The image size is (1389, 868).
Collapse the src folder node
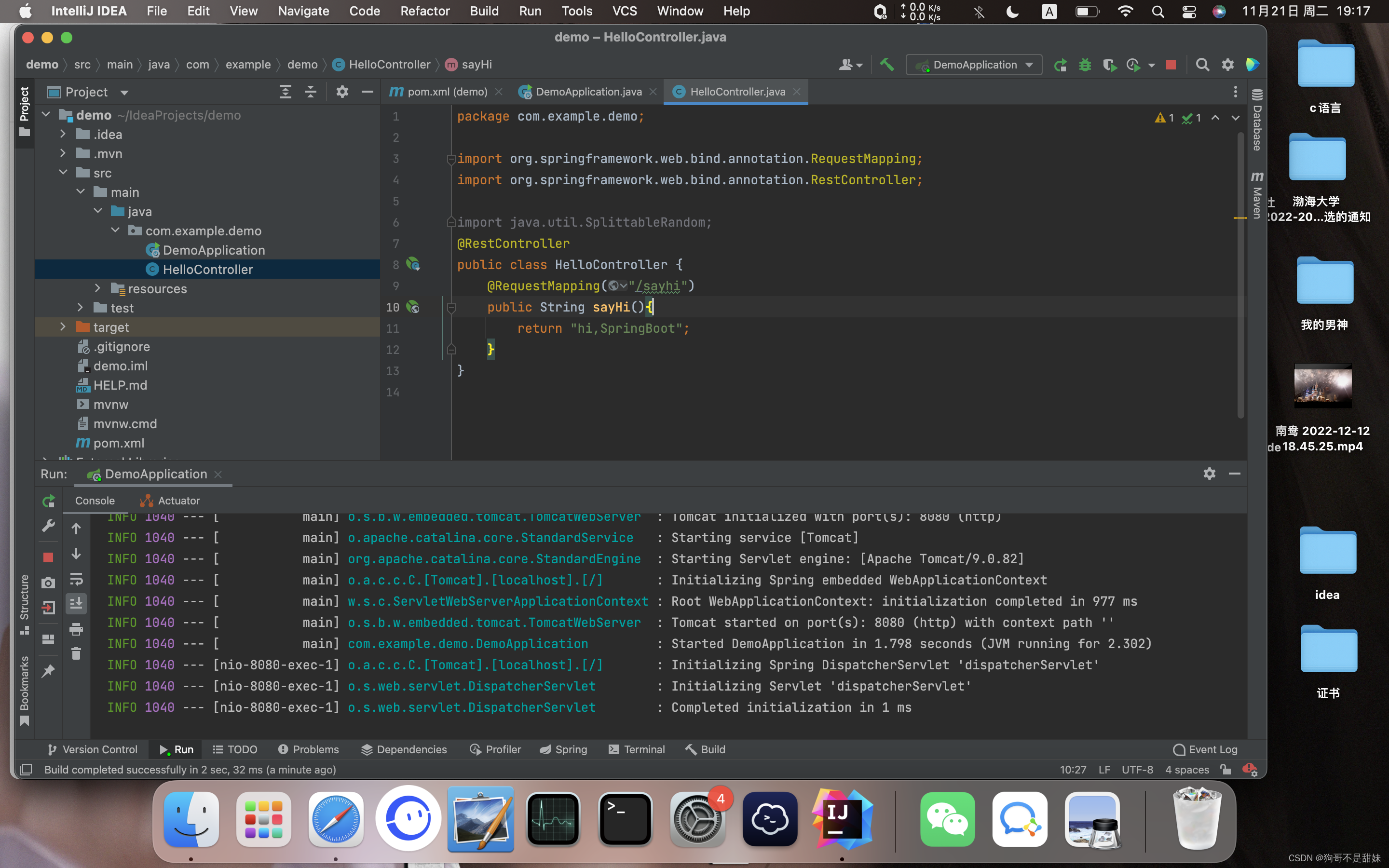[x=63, y=173]
